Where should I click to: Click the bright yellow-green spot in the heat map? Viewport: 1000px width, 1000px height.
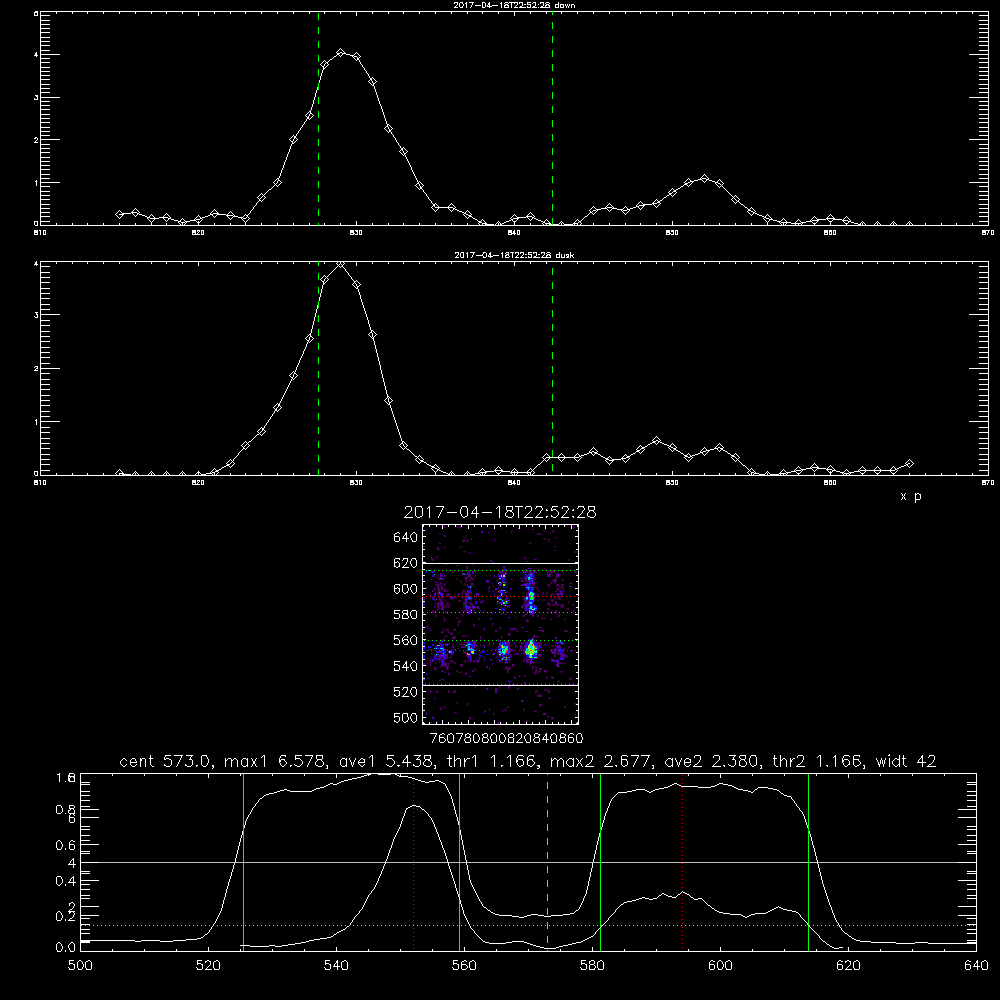click(531, 649)
